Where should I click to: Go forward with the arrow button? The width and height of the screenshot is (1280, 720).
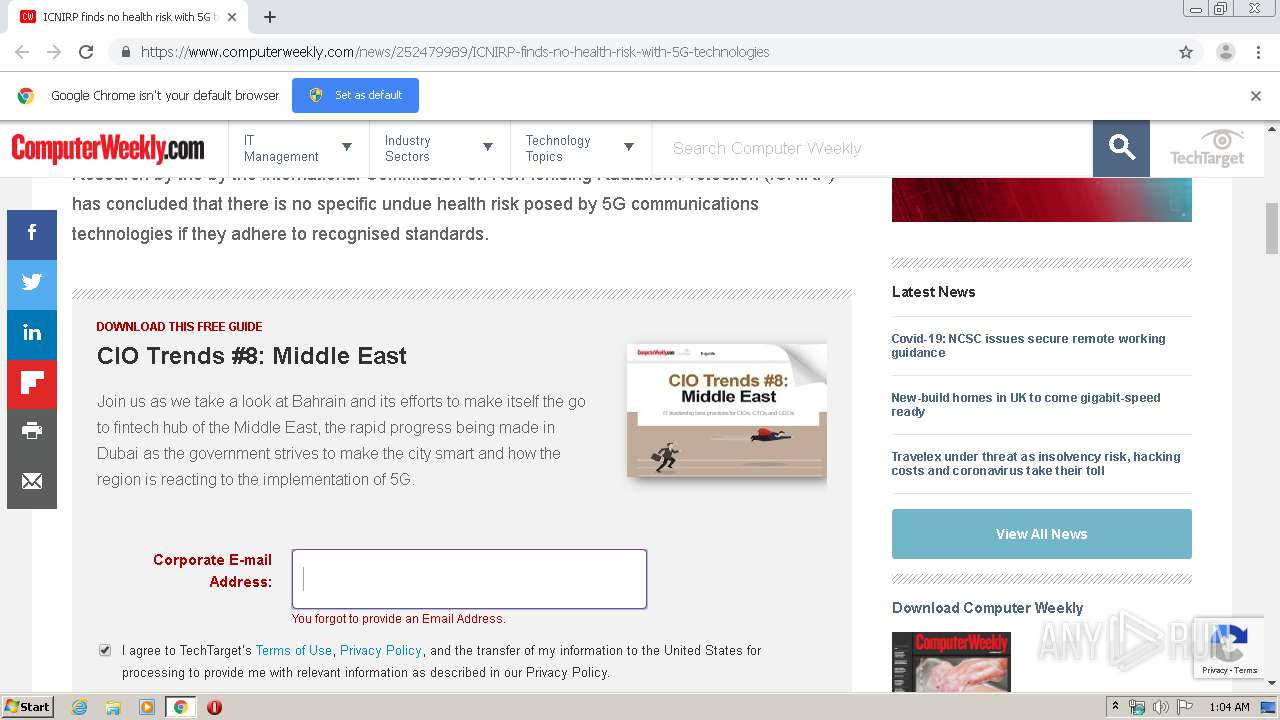(x=54, y=52)
